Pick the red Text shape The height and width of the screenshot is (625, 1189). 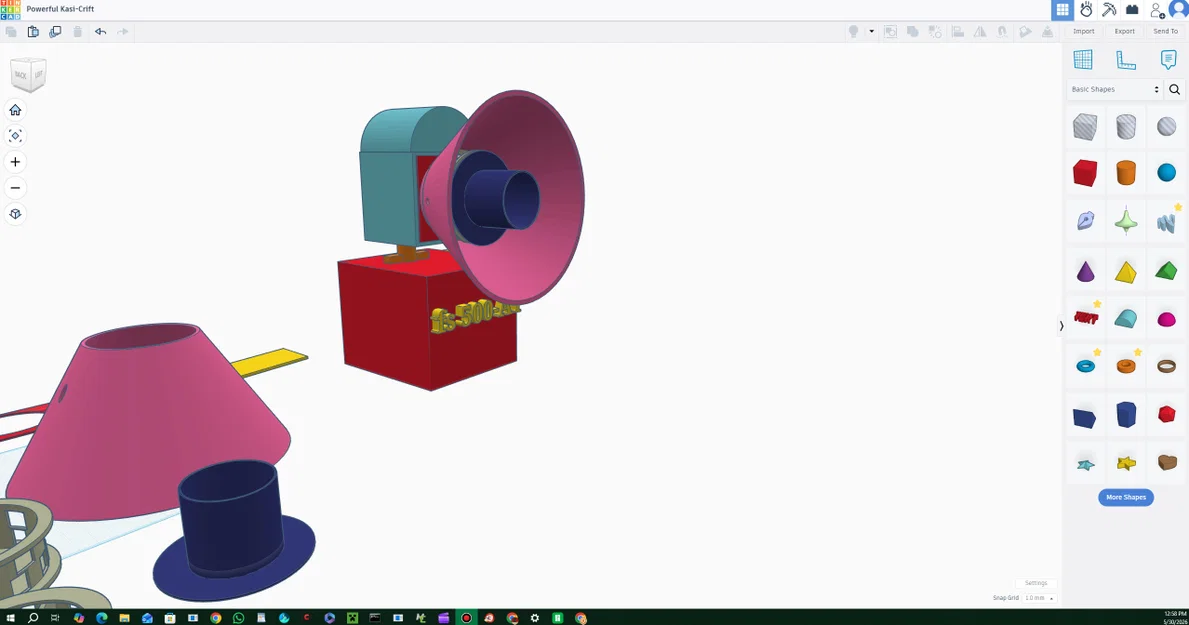(1085, 319)
